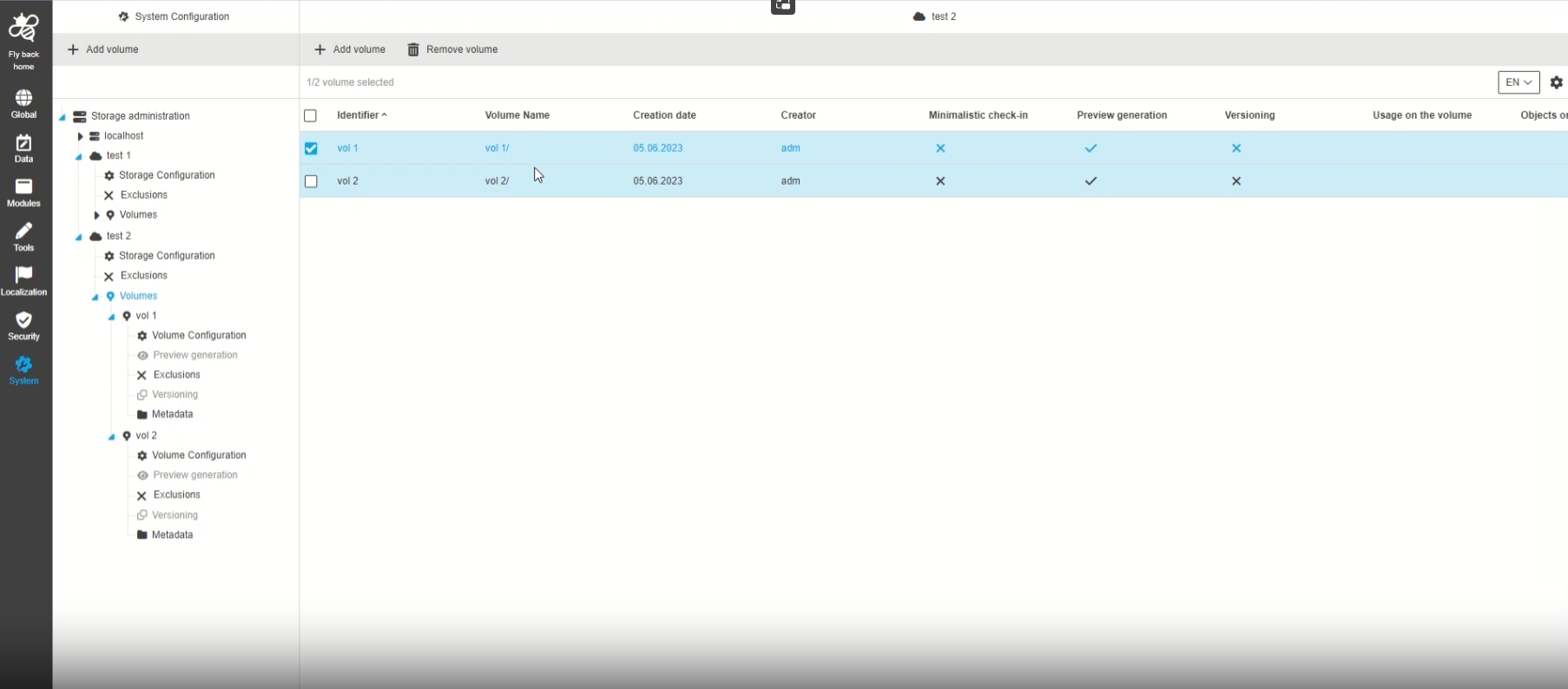Click the Creator column header

(798, 115)
